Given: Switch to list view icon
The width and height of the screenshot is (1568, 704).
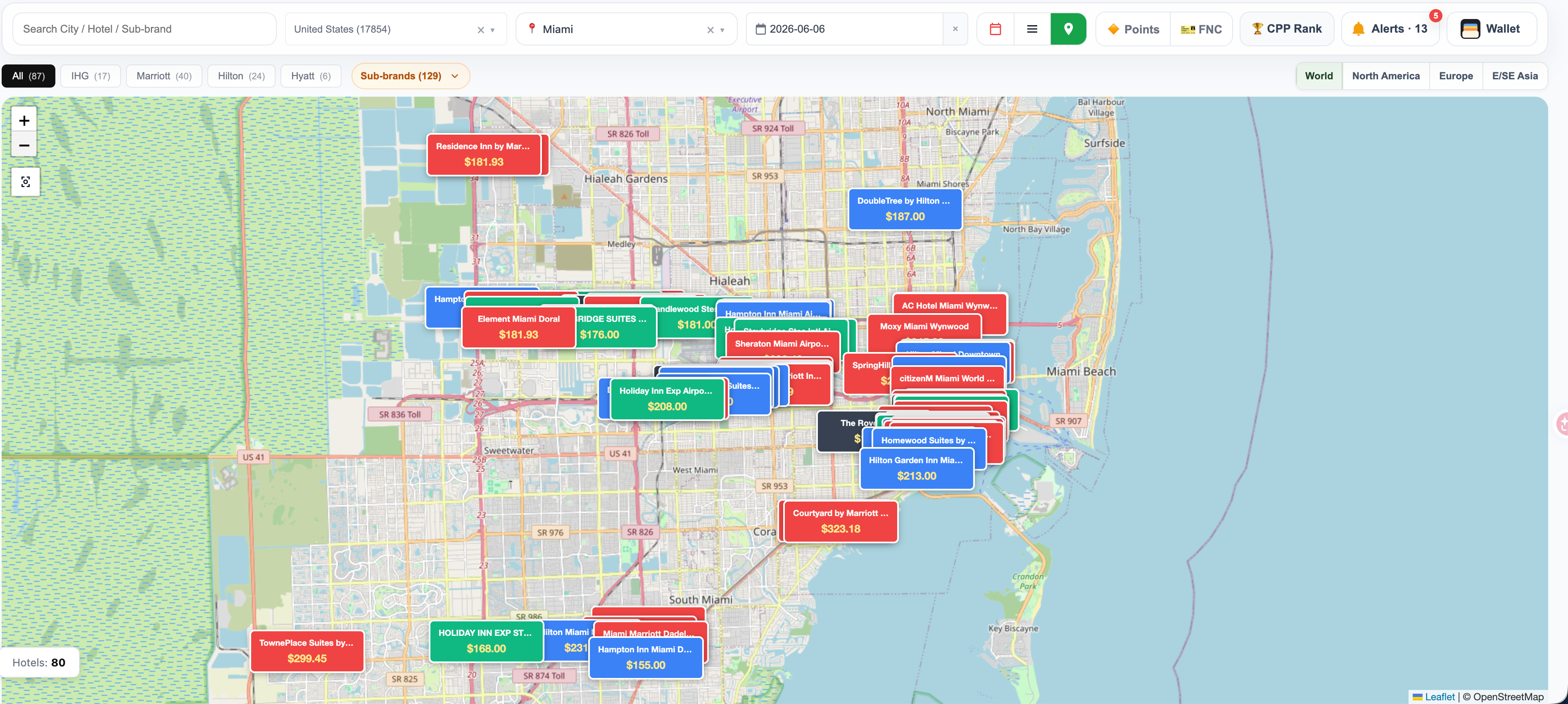Looking at the screenshot, I should click(x=1032, y=29).
